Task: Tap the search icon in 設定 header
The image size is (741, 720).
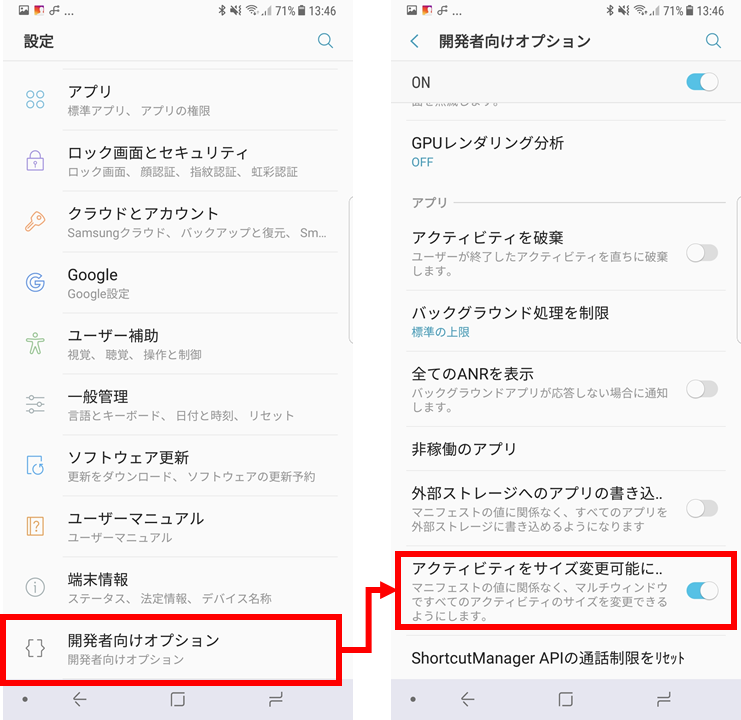Action: click(325, 41)
